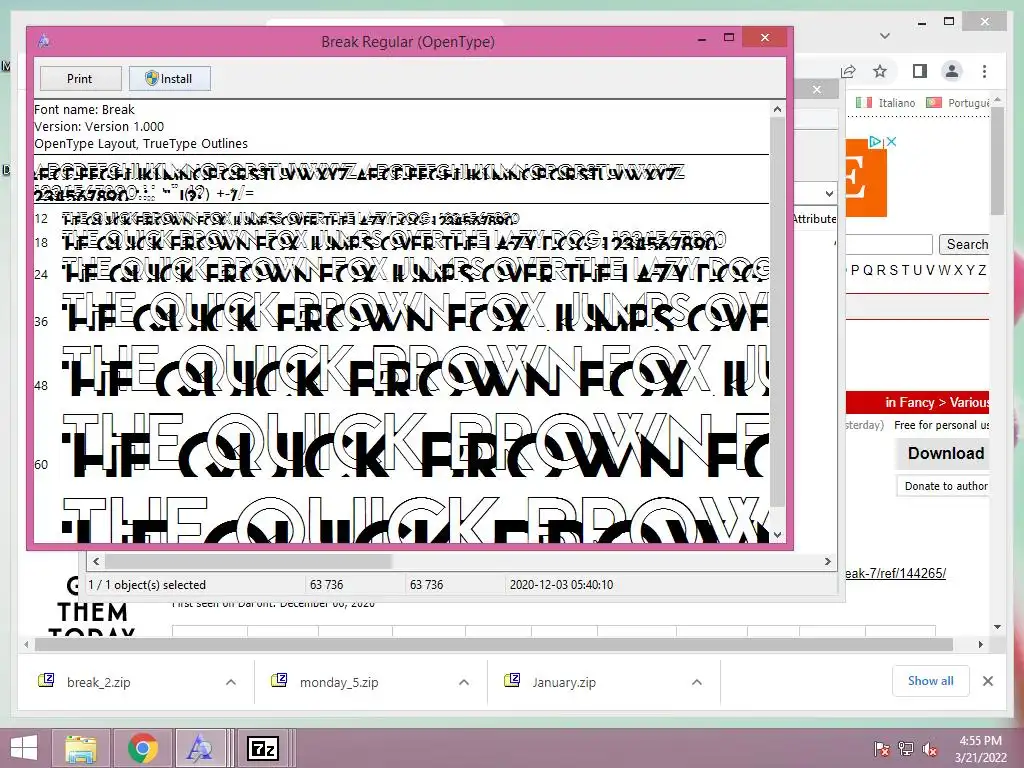This screenshot has height=768, width=1024.
Task: Click Show all downloads button
Action: point(931,681)
